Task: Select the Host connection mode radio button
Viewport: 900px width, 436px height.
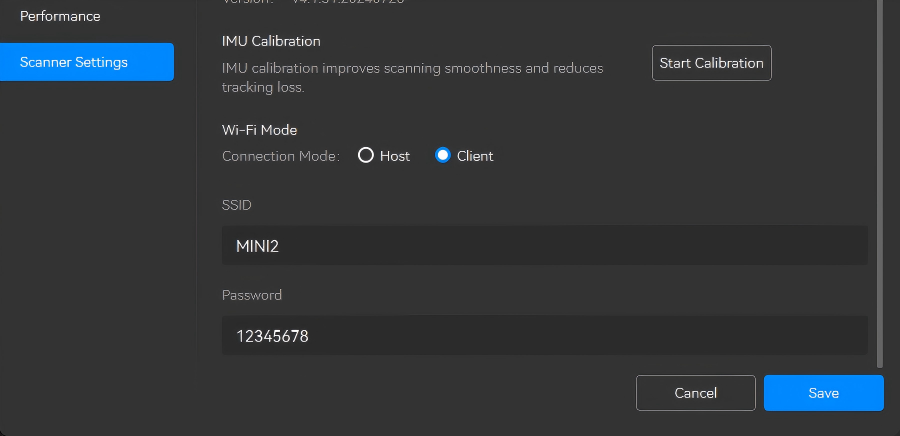Action: (x=366, y=156)
